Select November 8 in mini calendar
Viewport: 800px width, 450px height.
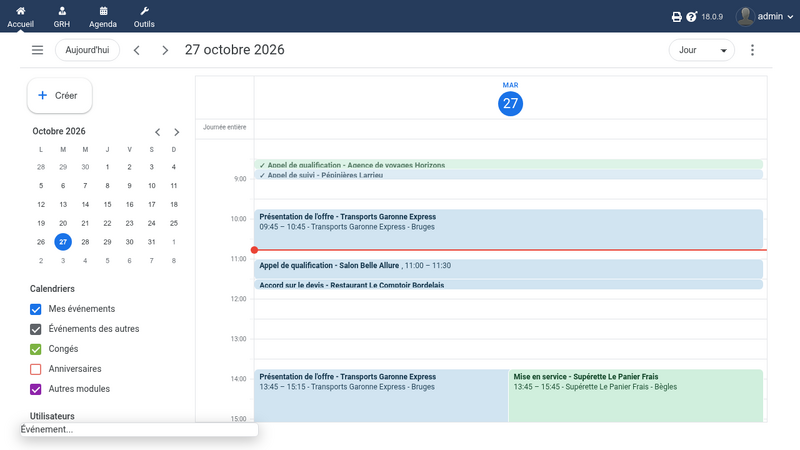tap(173, 261)
